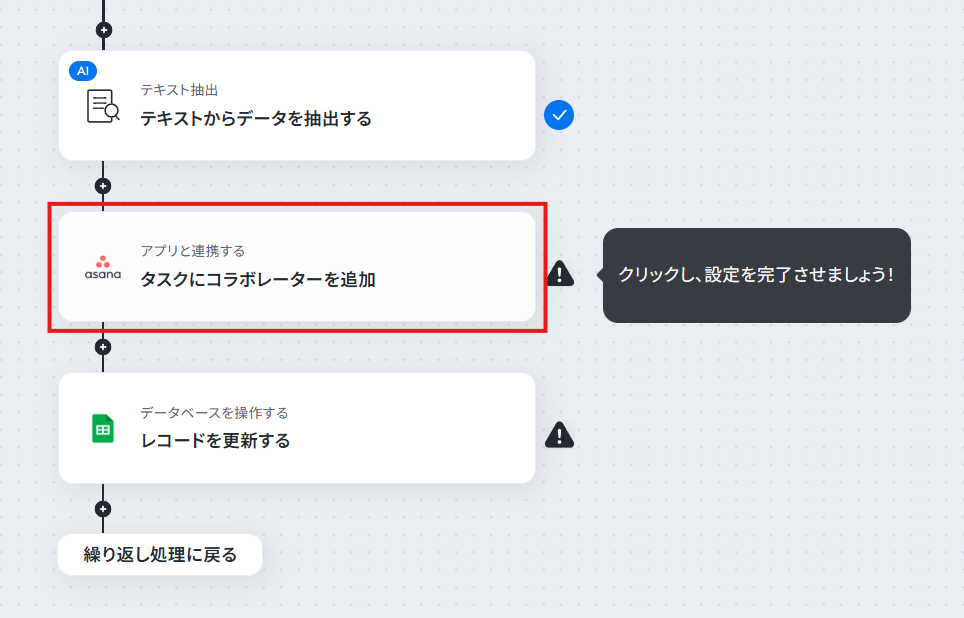
Task: Click warning triangle beside Asana step
Action: [x=560, y=274]
